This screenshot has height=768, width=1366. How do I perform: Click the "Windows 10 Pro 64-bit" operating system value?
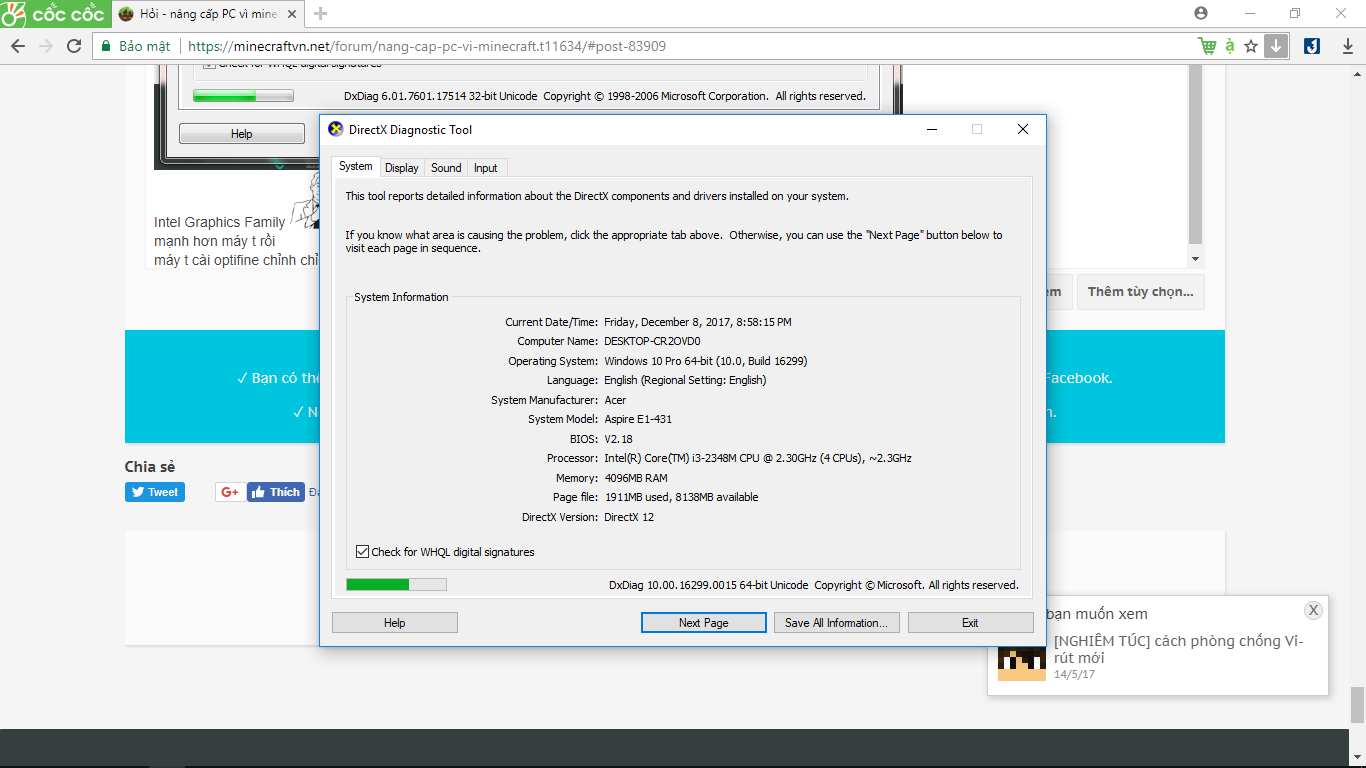(x=706, y=361)
